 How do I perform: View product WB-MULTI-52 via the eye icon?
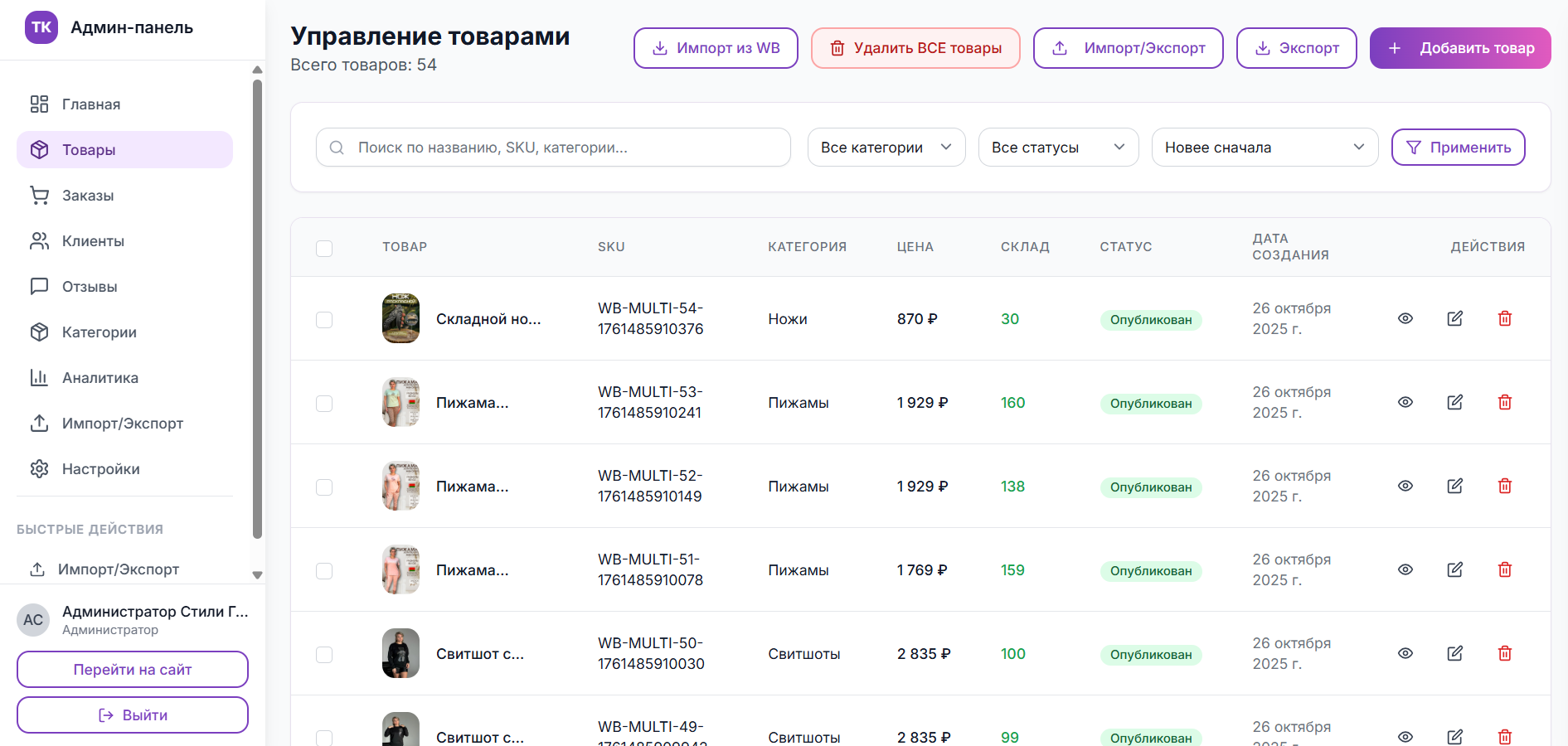1405,487
